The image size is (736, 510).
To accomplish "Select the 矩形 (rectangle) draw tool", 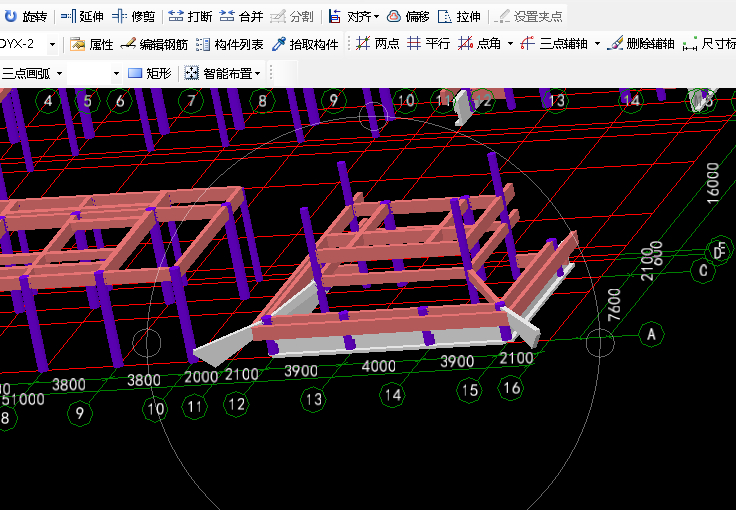I will pos(150,73).
